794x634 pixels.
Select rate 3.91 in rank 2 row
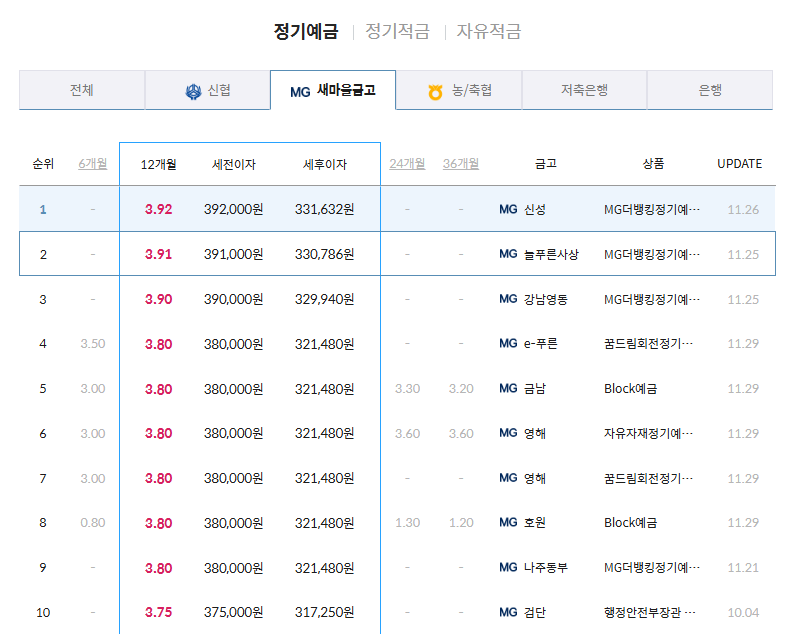[x=158, y=254]
